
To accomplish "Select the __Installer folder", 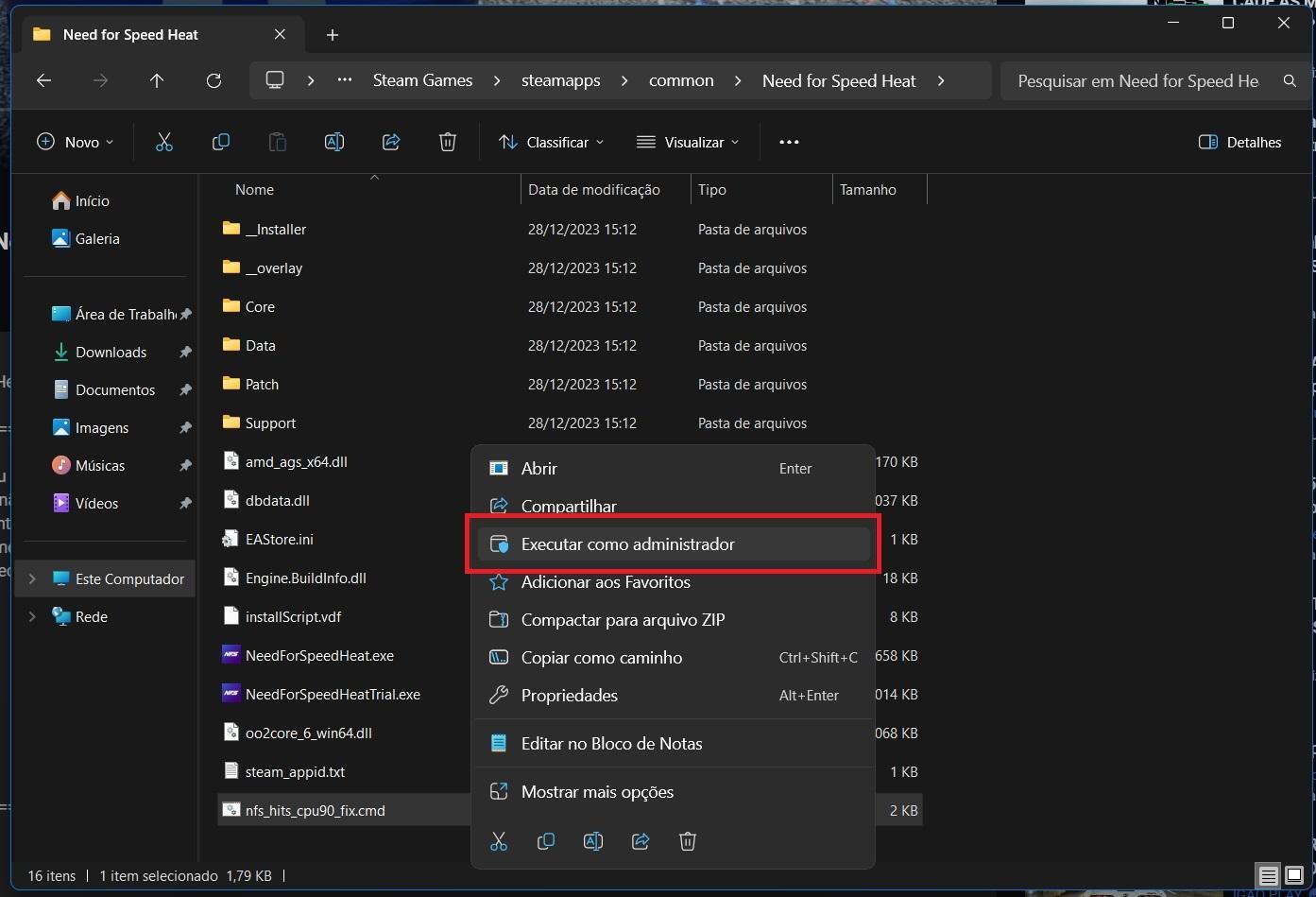I will point(570,229).
